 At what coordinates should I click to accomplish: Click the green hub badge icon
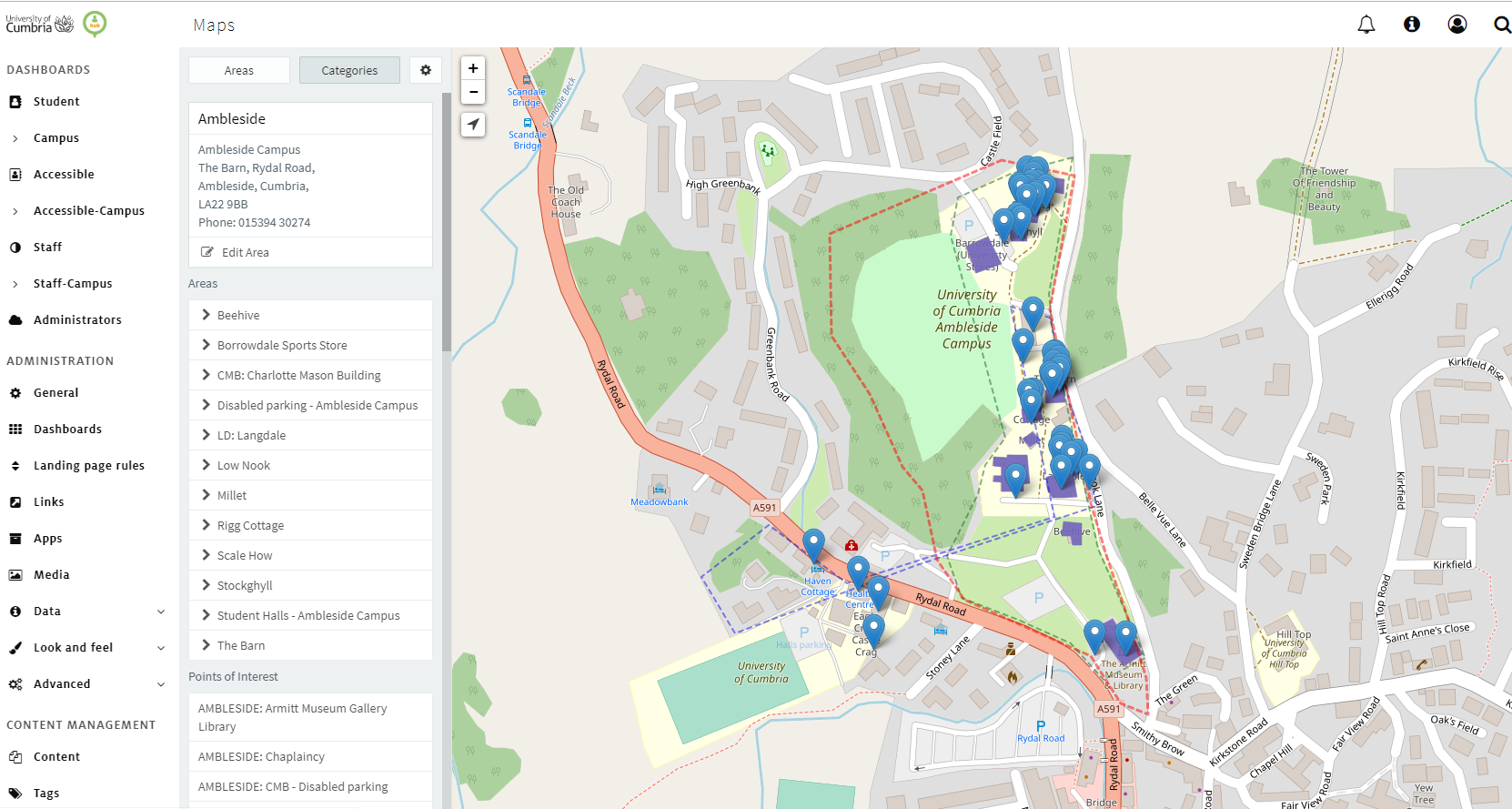95,24
